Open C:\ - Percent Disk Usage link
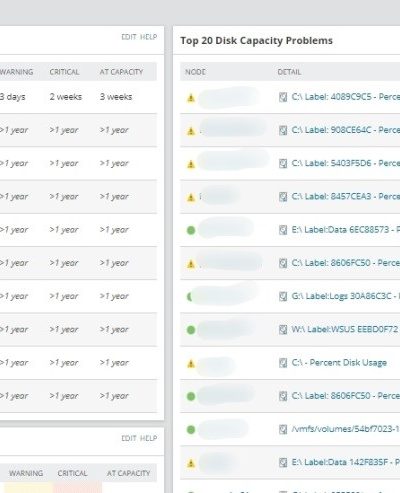Screen dimensions: 400x493 point(339,362)
